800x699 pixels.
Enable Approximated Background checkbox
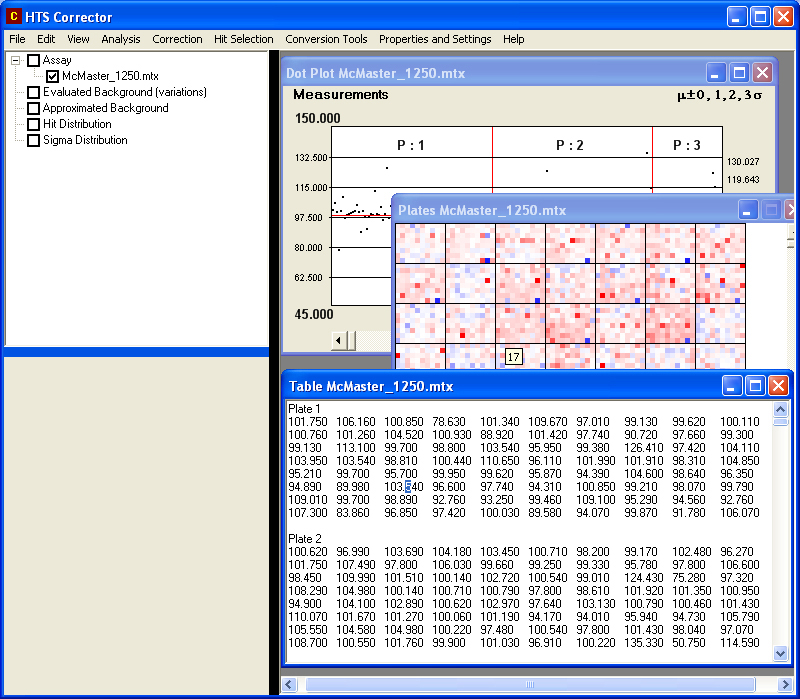click(x=34, y=108)
